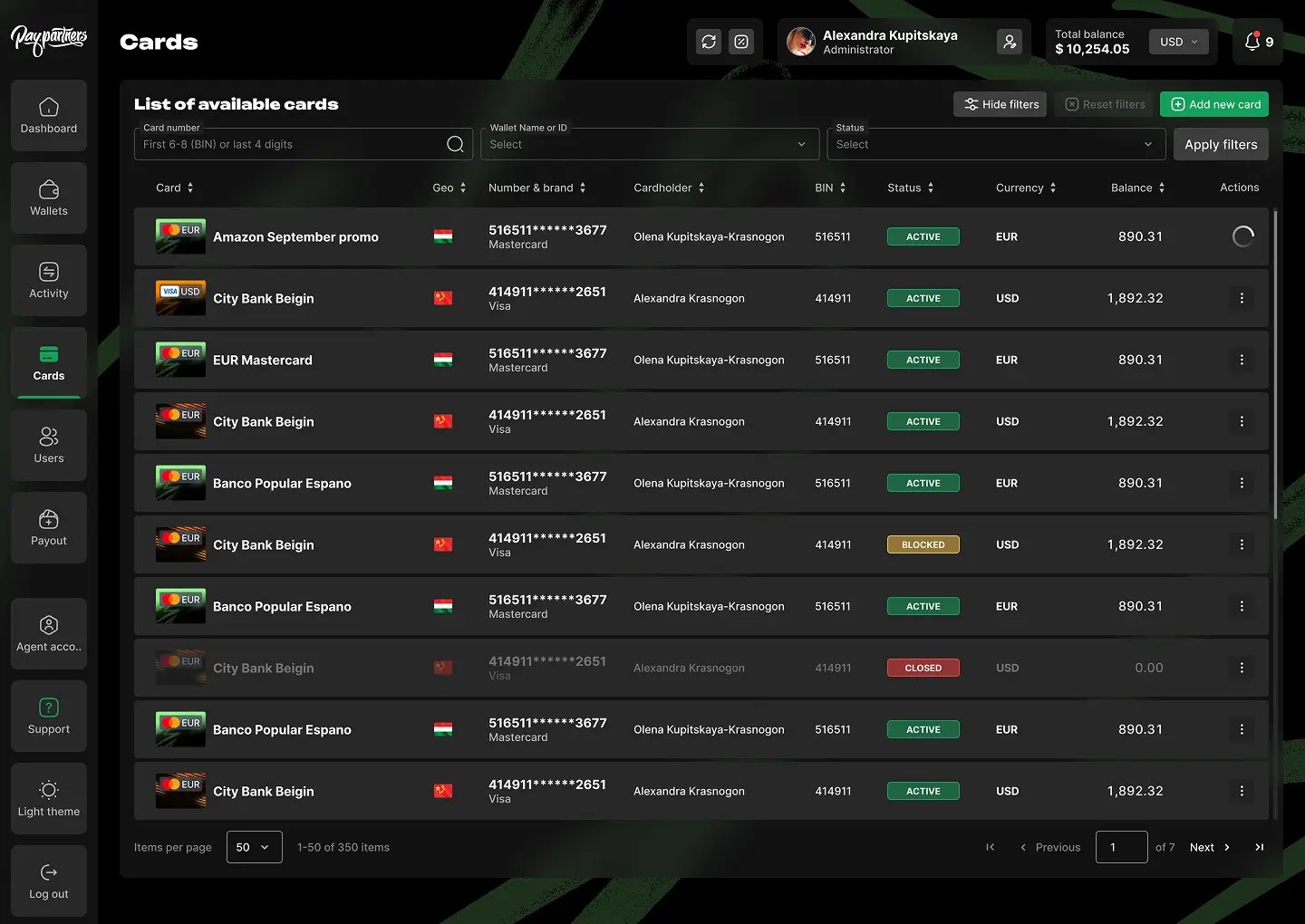
Task: Click card name "Amazon September promo"
Action: click(295, 237)
